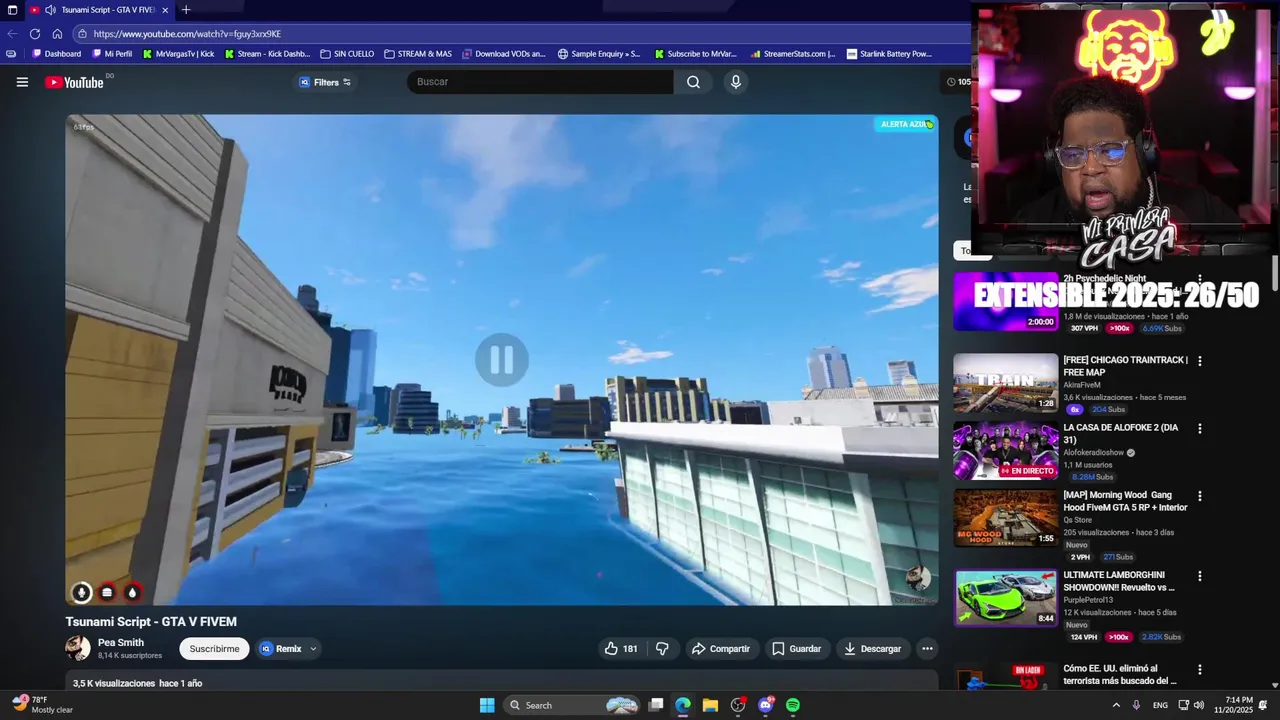Open a new browser tab

point(185,10)
